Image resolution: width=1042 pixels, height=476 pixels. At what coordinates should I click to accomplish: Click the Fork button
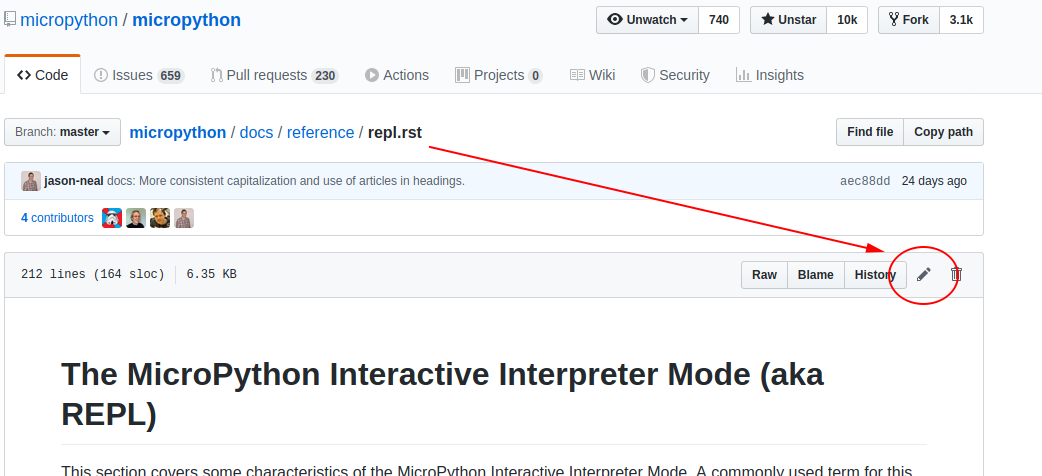[x=908, y=20]
